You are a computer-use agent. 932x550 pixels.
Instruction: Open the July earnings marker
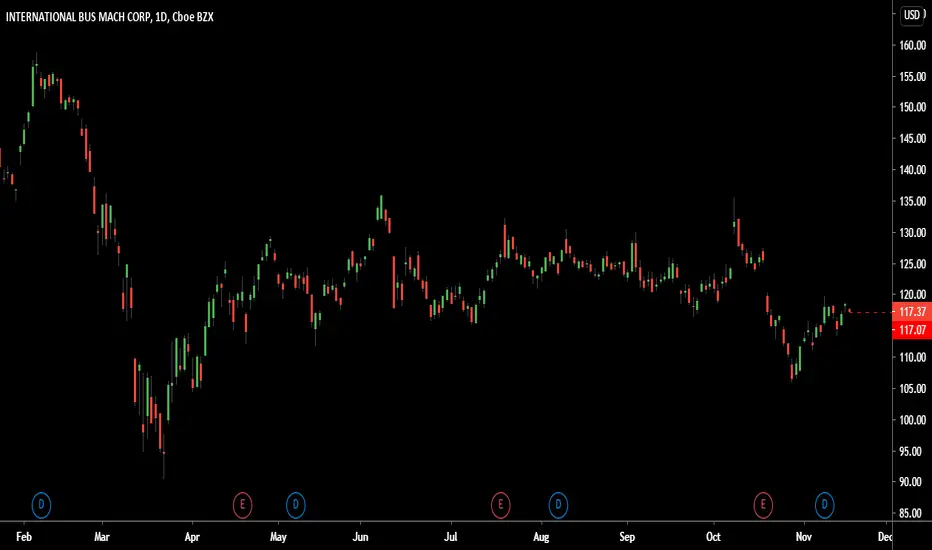pyautogui.click(x=500, y=505)
